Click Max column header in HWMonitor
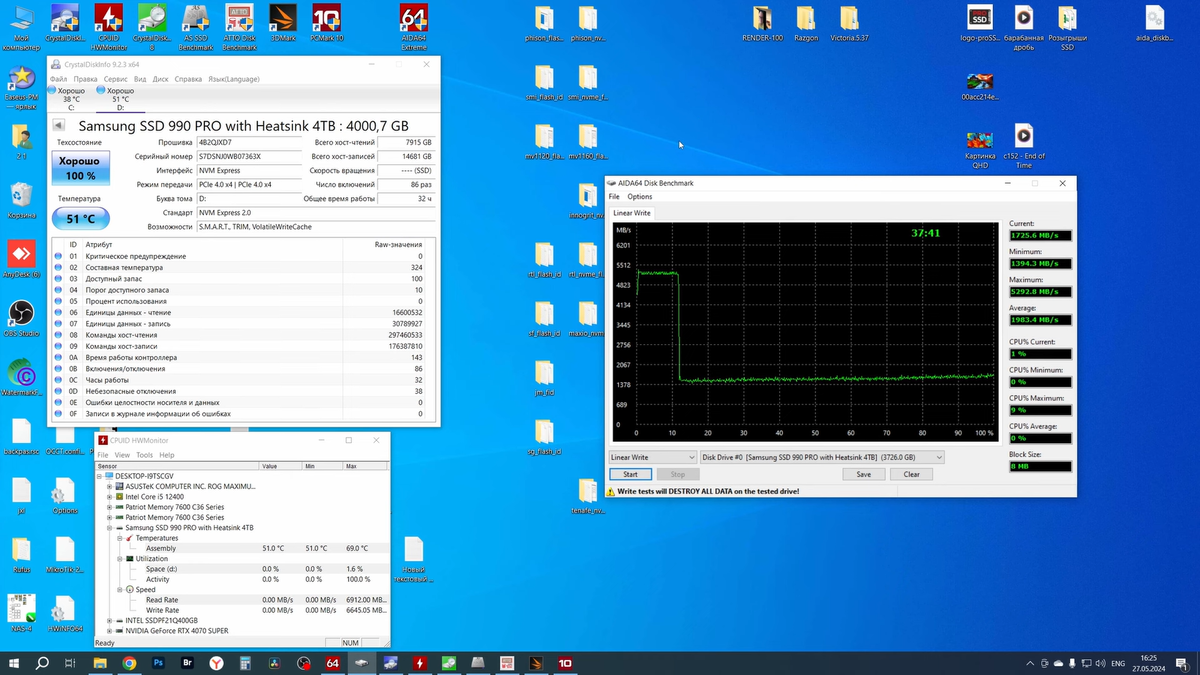 [365, 466]
